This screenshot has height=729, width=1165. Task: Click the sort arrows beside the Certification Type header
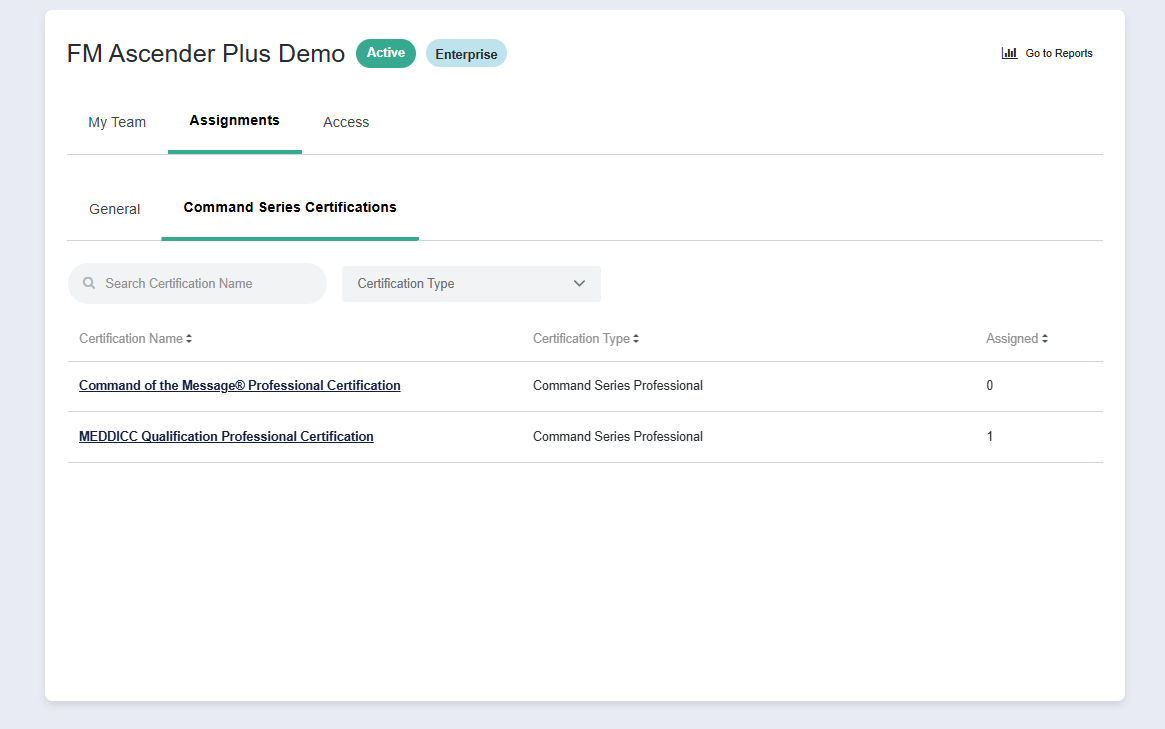click(636, 339)
